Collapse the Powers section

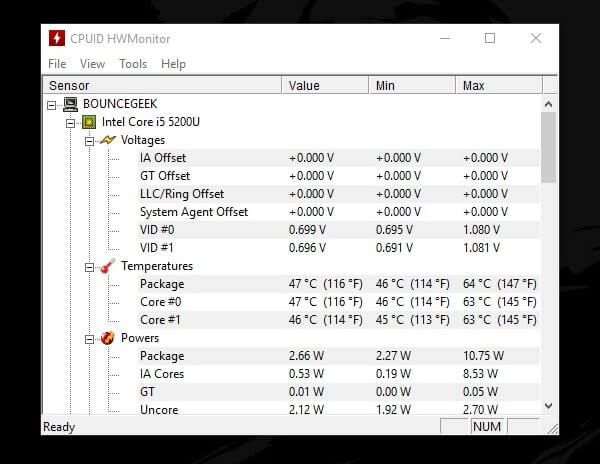click(x=89, y=339)
